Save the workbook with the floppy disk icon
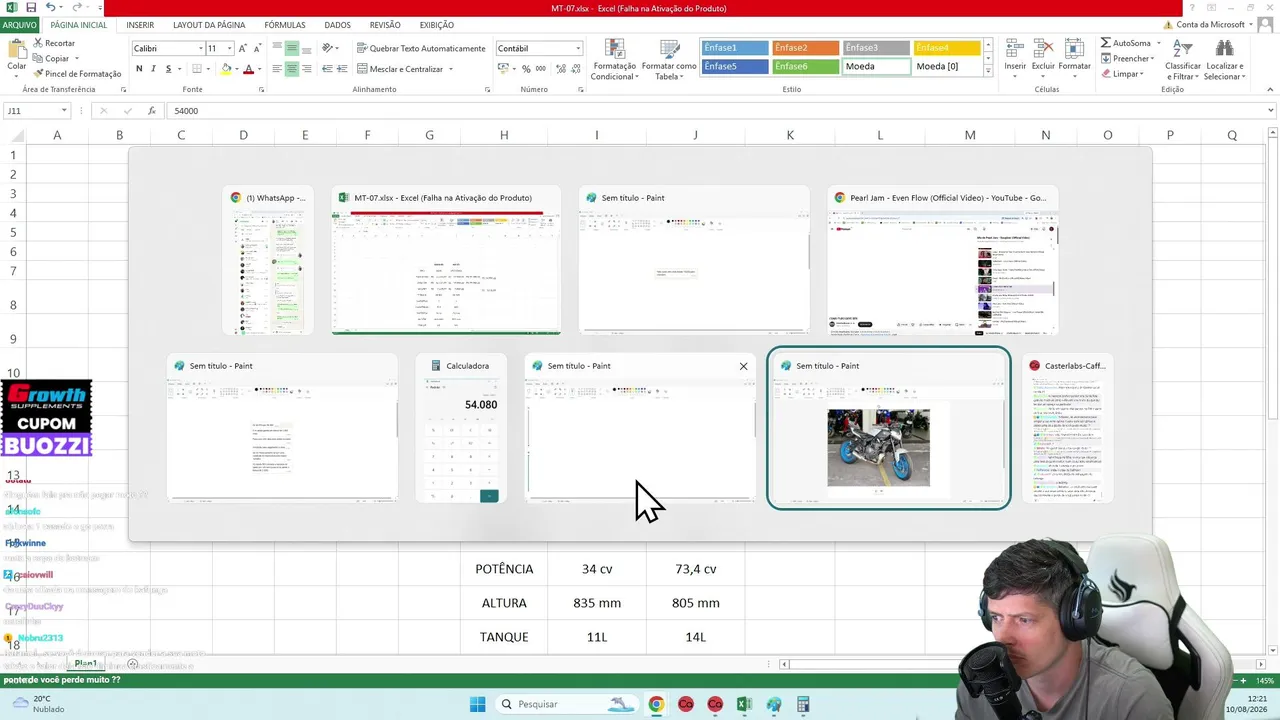1280x720 pixels. pos(30,8)
